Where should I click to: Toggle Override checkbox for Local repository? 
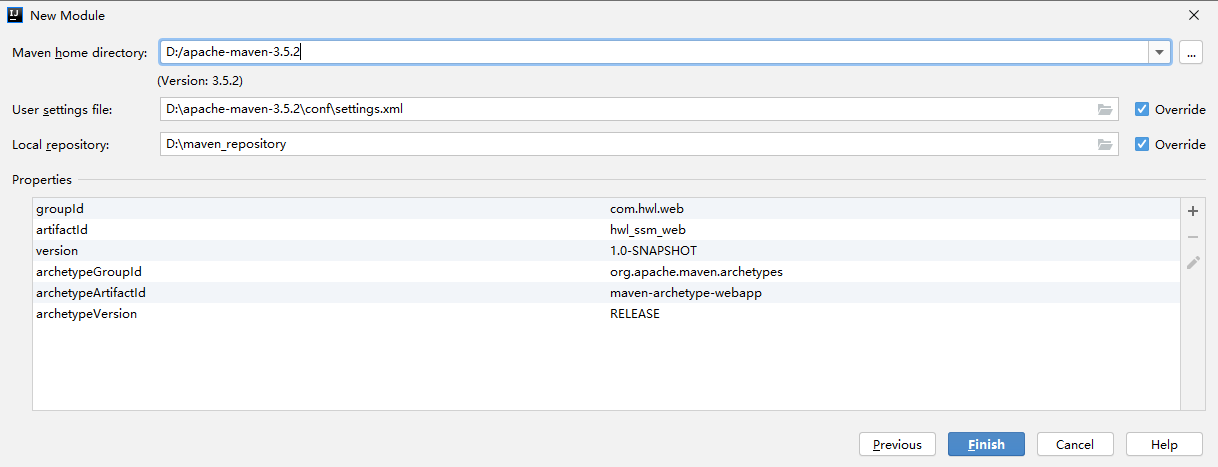point(1142,144)
